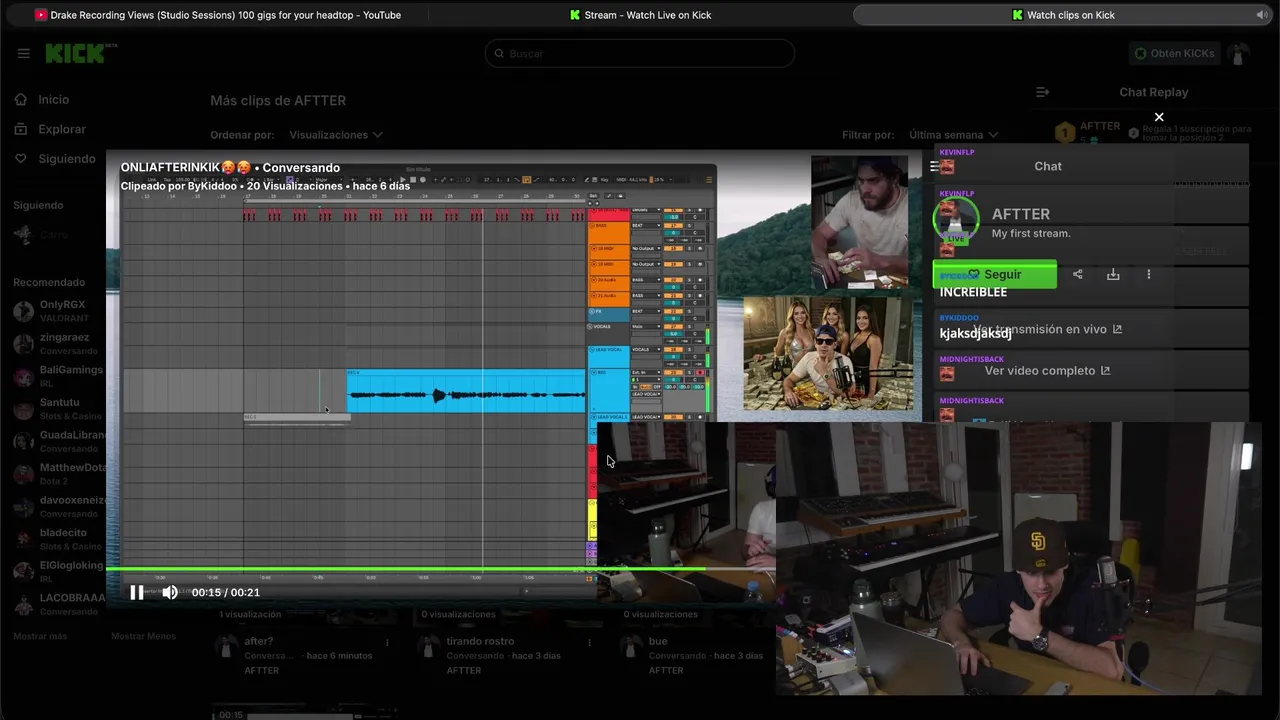Viewport: 1280px width, 720px height.
Task: Download the clip using the download icon
Action: point(1113,274)
